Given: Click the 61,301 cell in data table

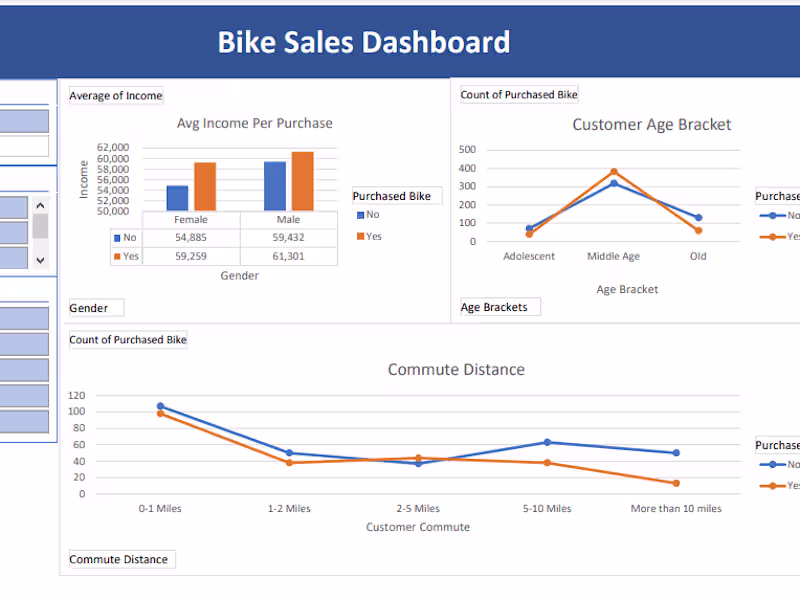Looking at the screenshot, I should click(x=288, y=256).
